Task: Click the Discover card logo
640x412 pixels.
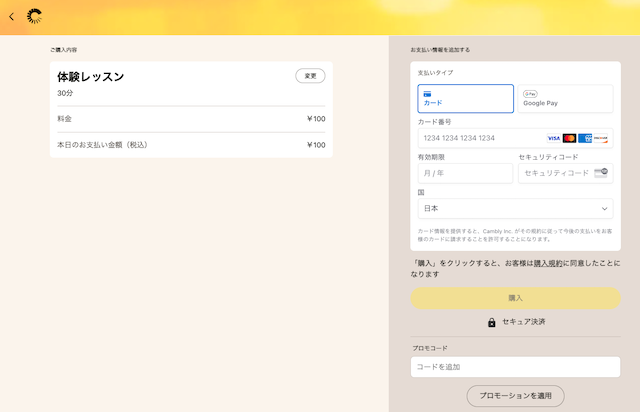Action: coord(600,138)
